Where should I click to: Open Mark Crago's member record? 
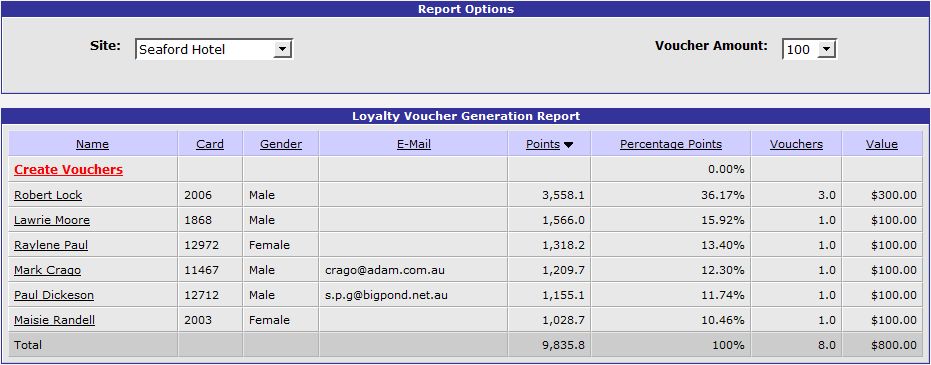(48, 270)
